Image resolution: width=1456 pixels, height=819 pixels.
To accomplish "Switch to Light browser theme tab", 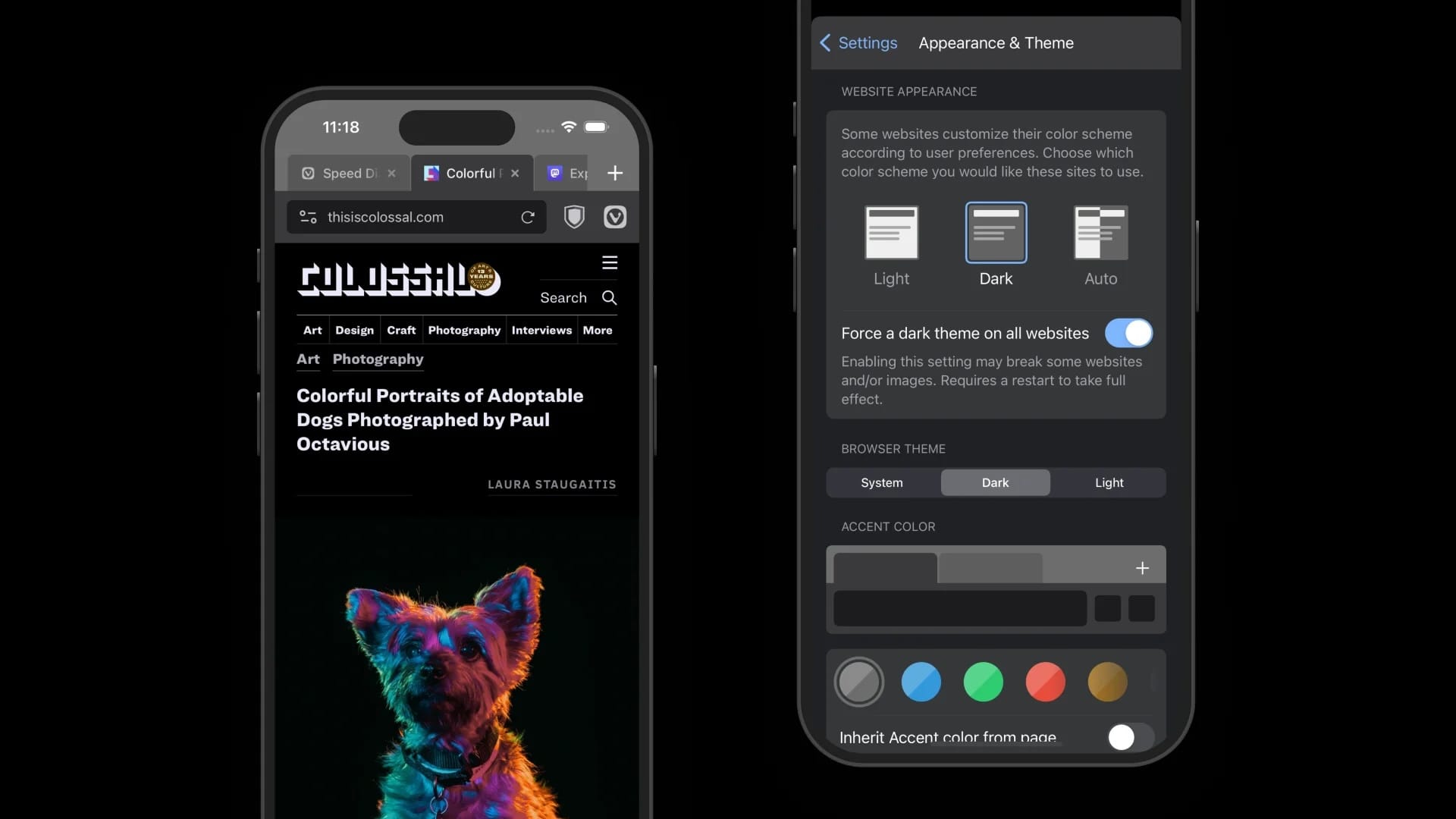I will [1109, 483].
